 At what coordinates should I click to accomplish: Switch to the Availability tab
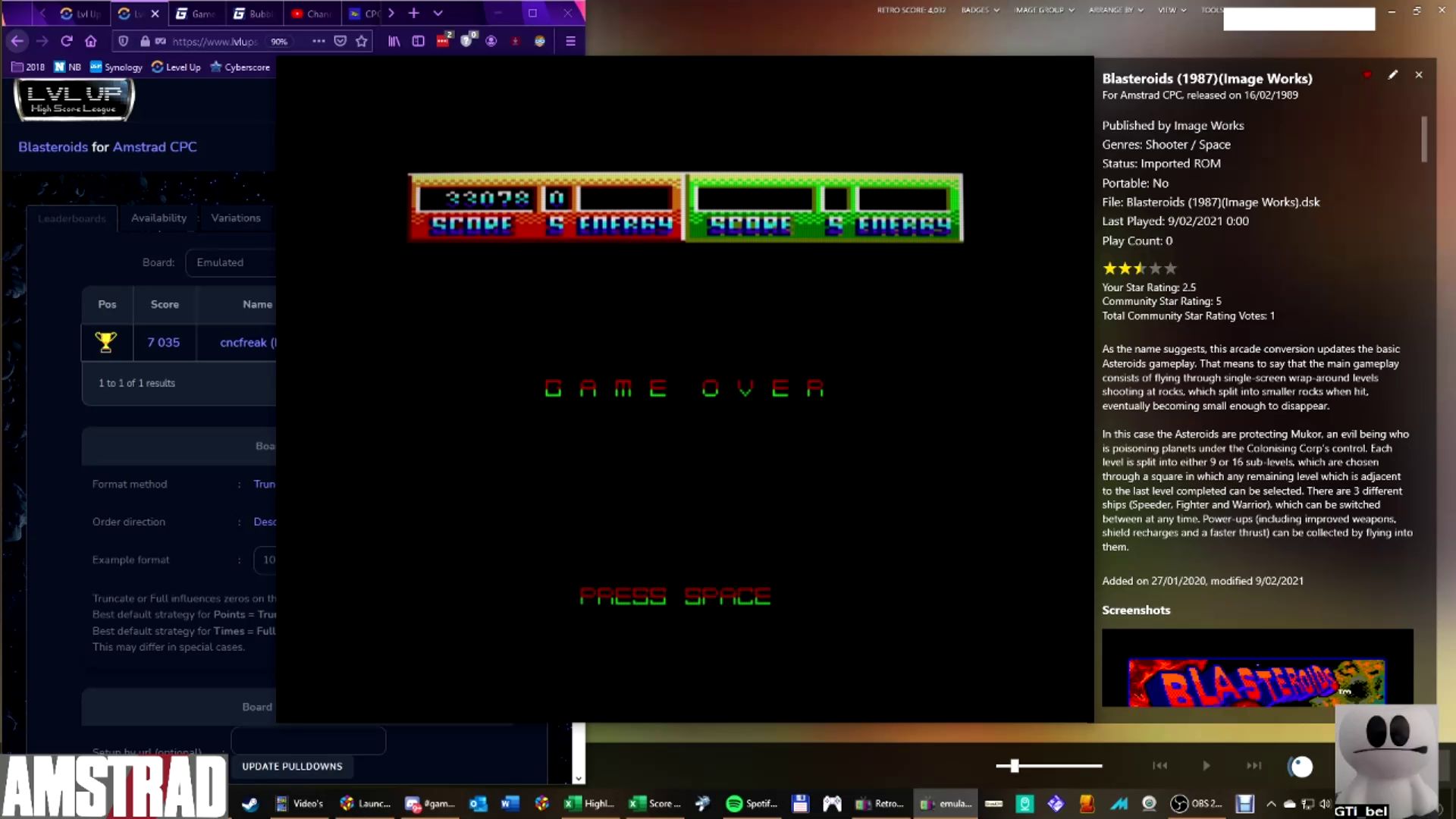(158, 218)
